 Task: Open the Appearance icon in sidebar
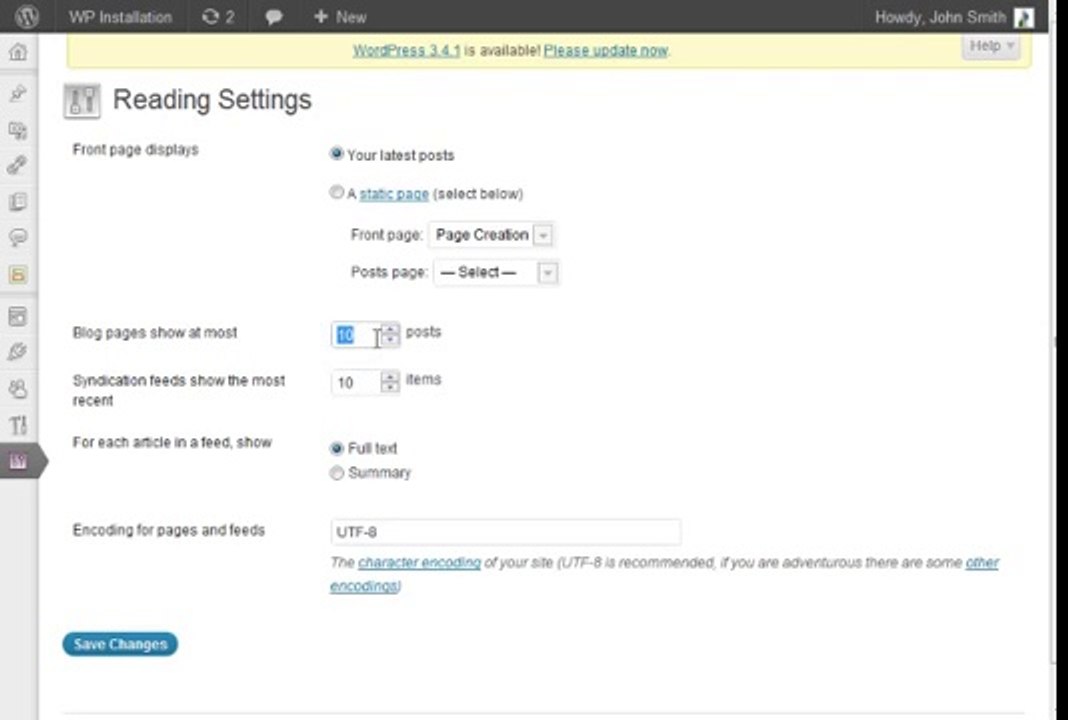18,317
